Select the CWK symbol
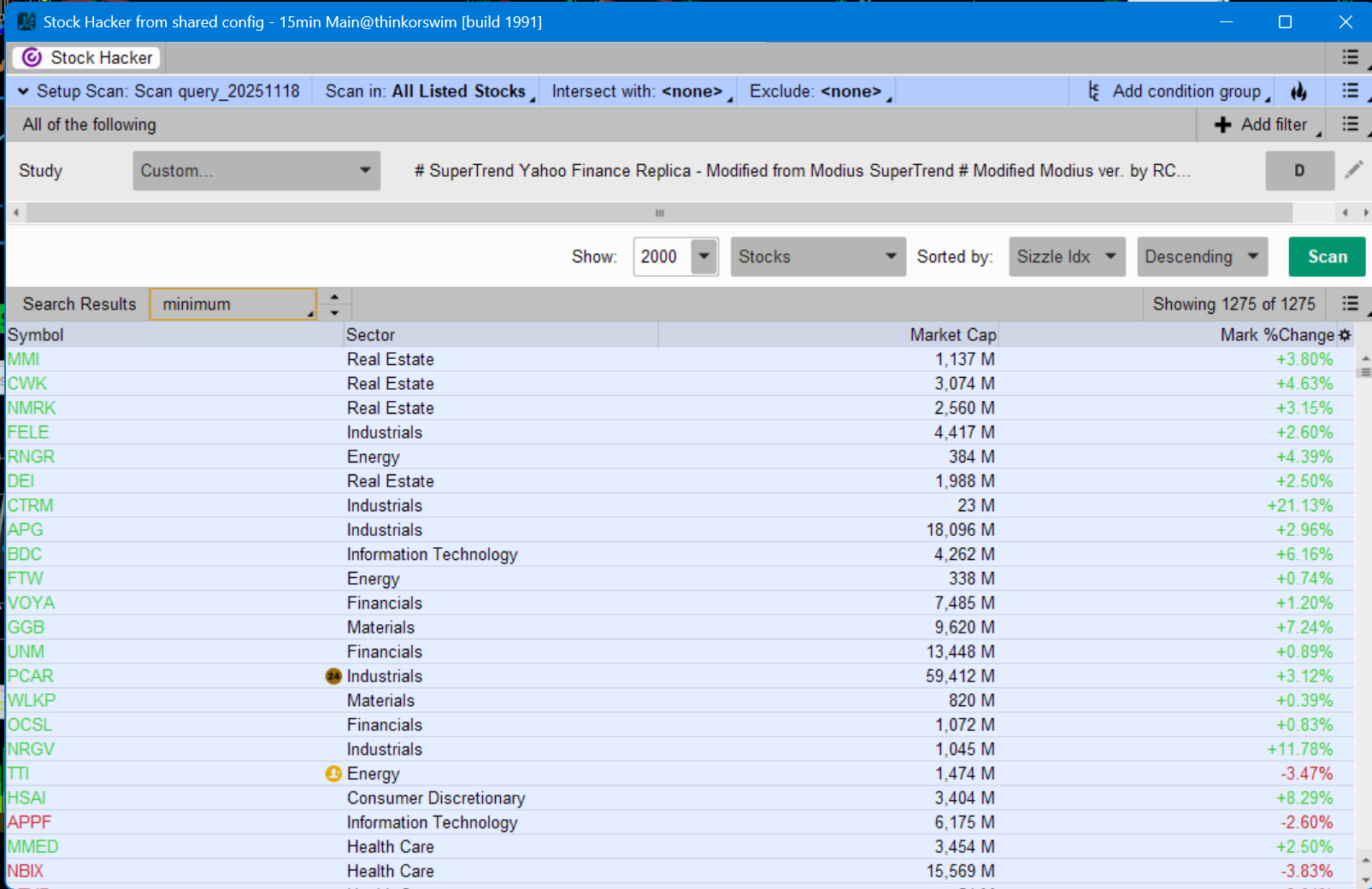Screen dimensions: 1372x889 [x=27, y=384]
